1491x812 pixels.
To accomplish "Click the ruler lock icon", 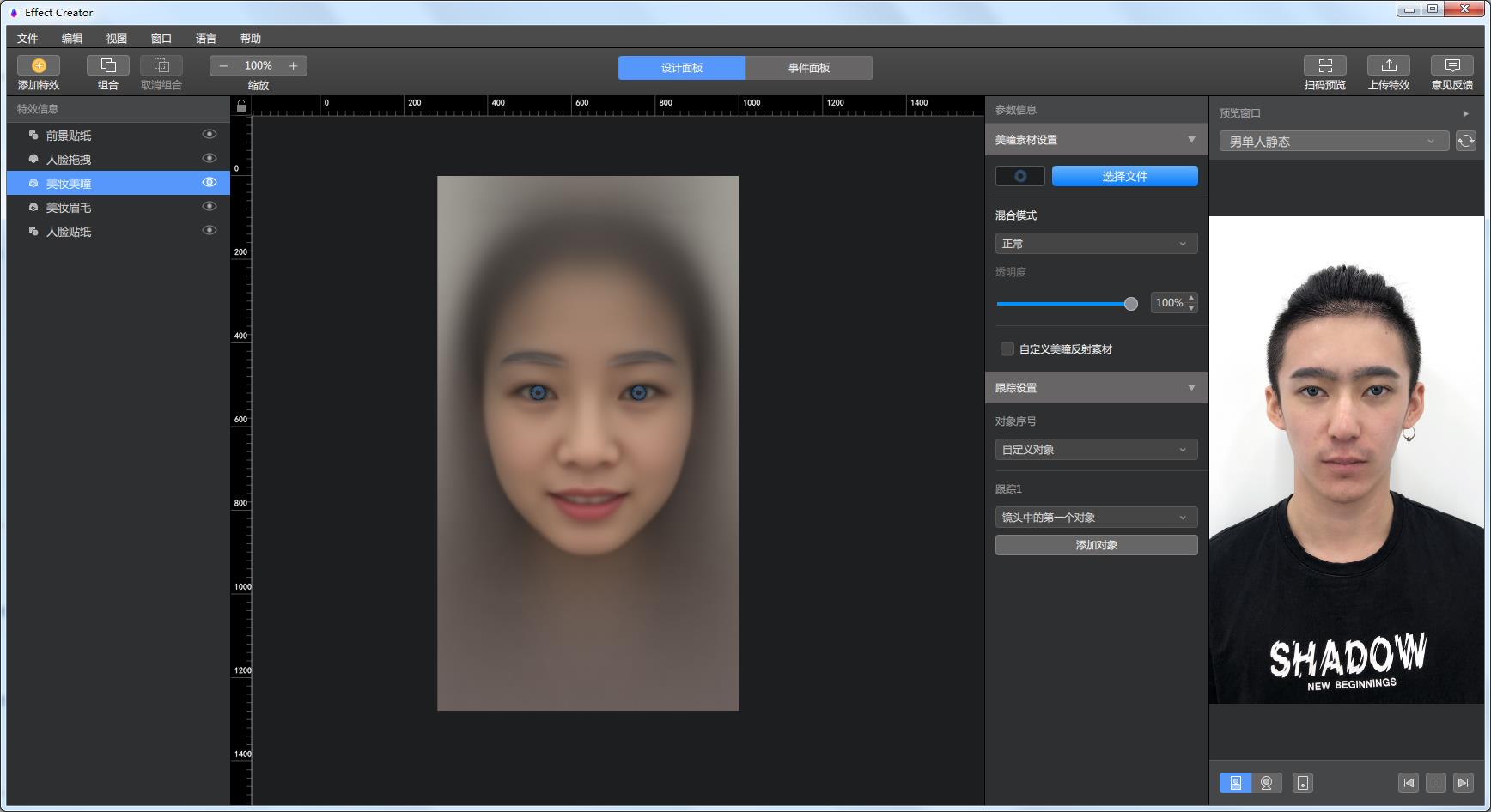I will click(x=241, y=106).
